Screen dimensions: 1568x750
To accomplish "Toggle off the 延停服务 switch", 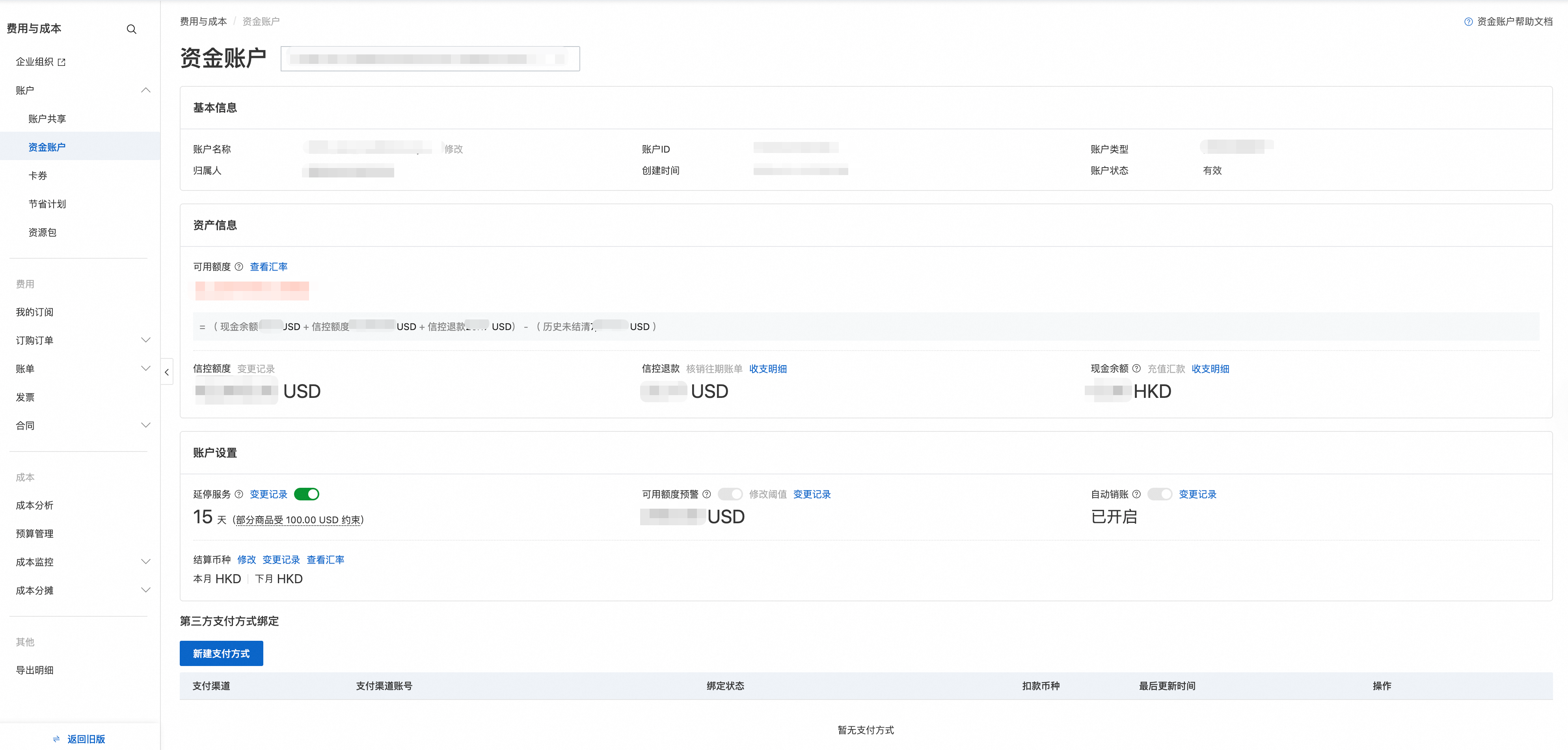I will tap(306, 494).
